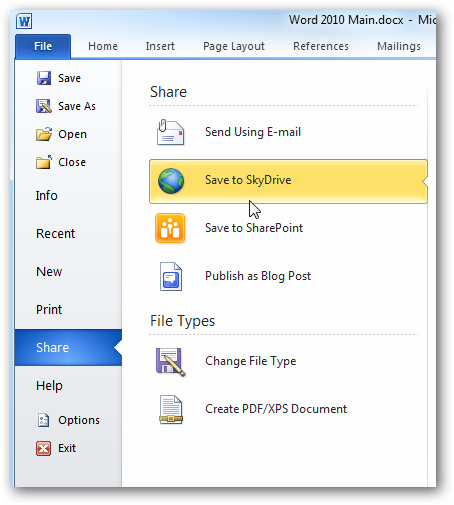Screen dimensions: 454x505
Task: Click the globe icon for SkyDrive
Action: pyautogui.click(x=171, y=181)
